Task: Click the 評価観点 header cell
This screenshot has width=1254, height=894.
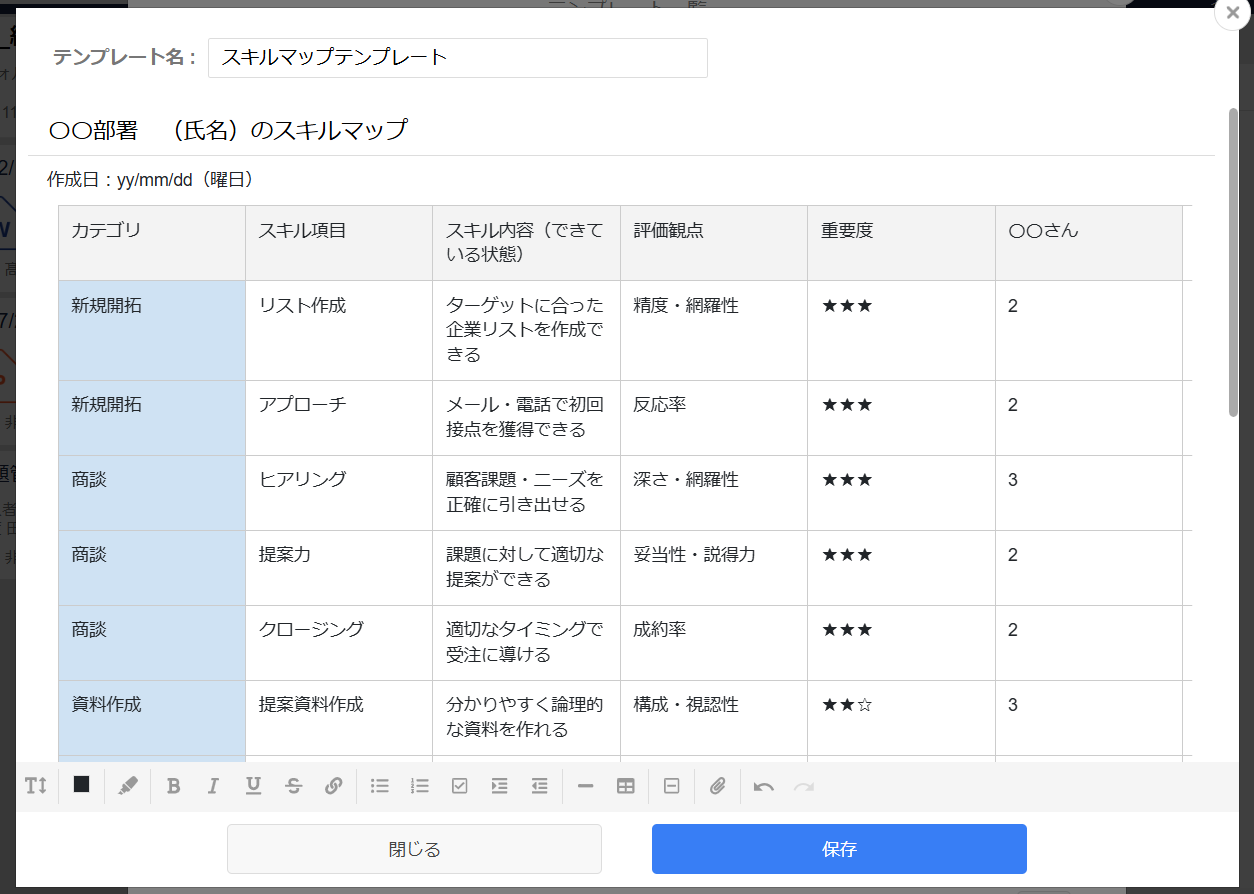Action: [x=714, y=243]
